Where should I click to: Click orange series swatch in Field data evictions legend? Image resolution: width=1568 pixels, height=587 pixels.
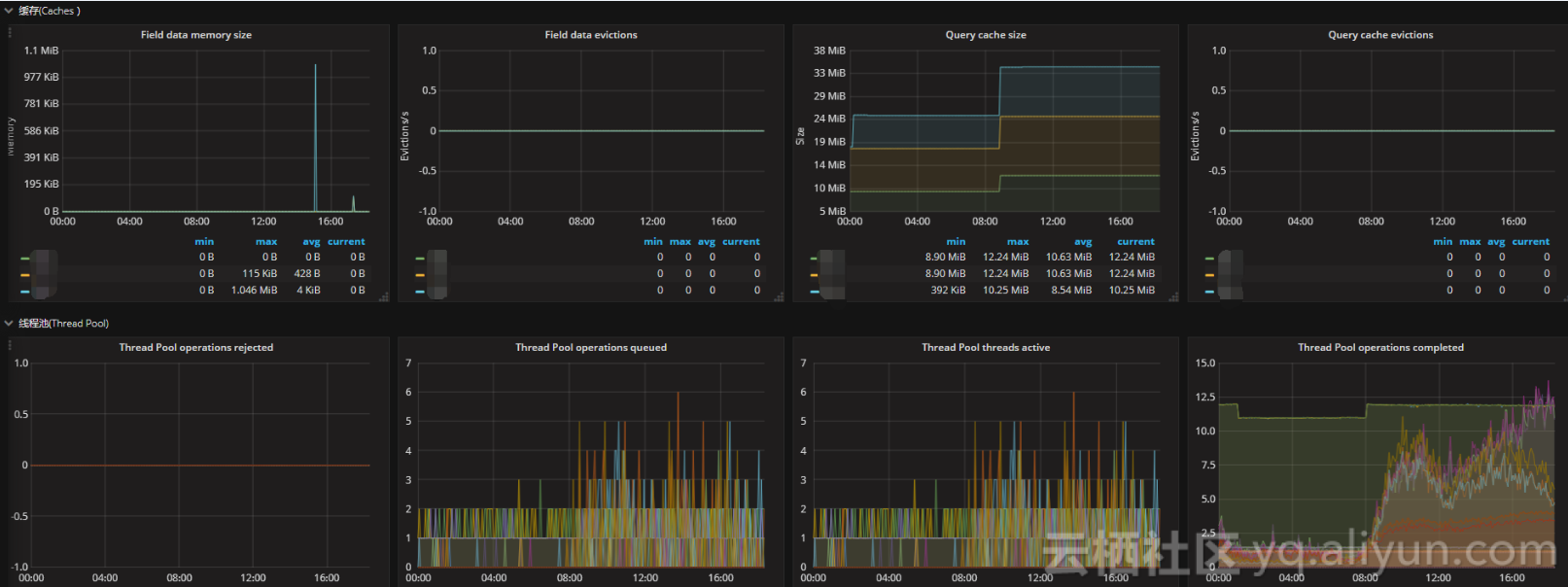pyautogui.click(x=420, y=275)
